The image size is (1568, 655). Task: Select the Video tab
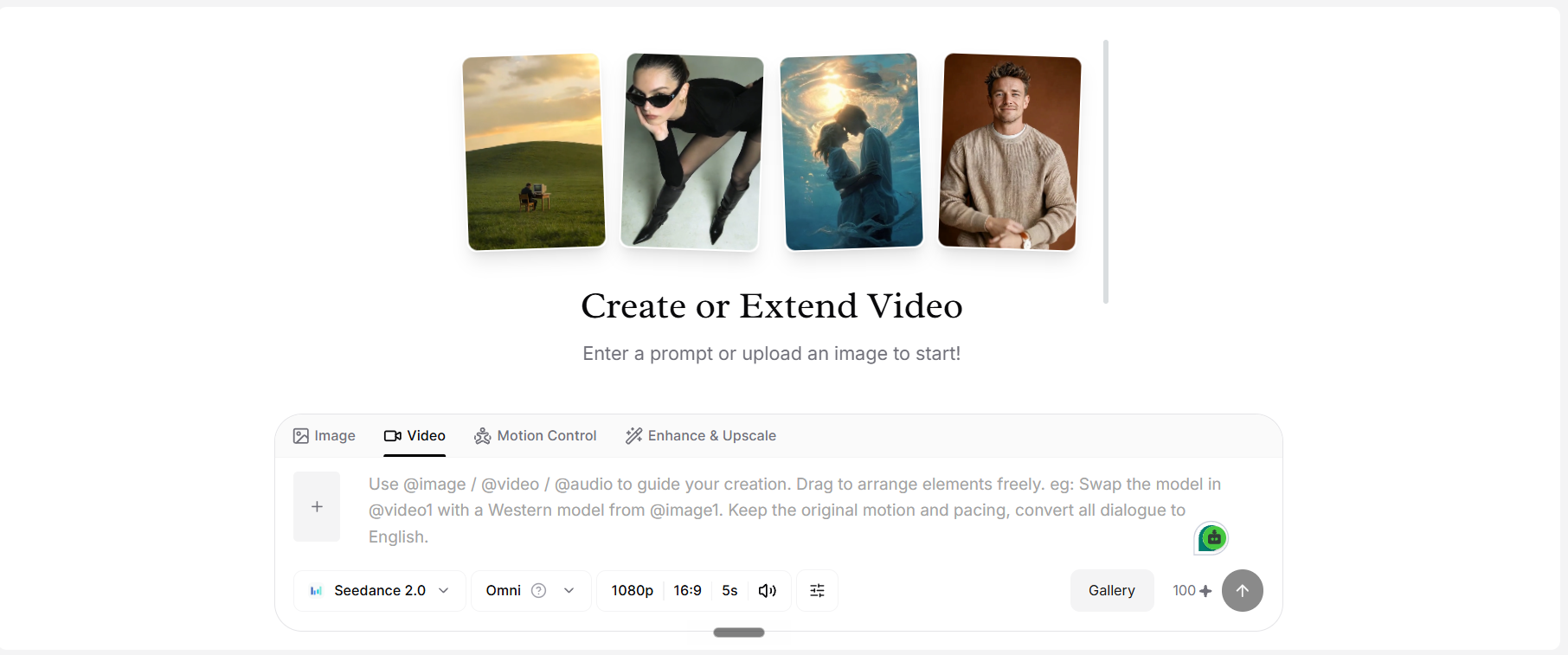pos(414,436)
